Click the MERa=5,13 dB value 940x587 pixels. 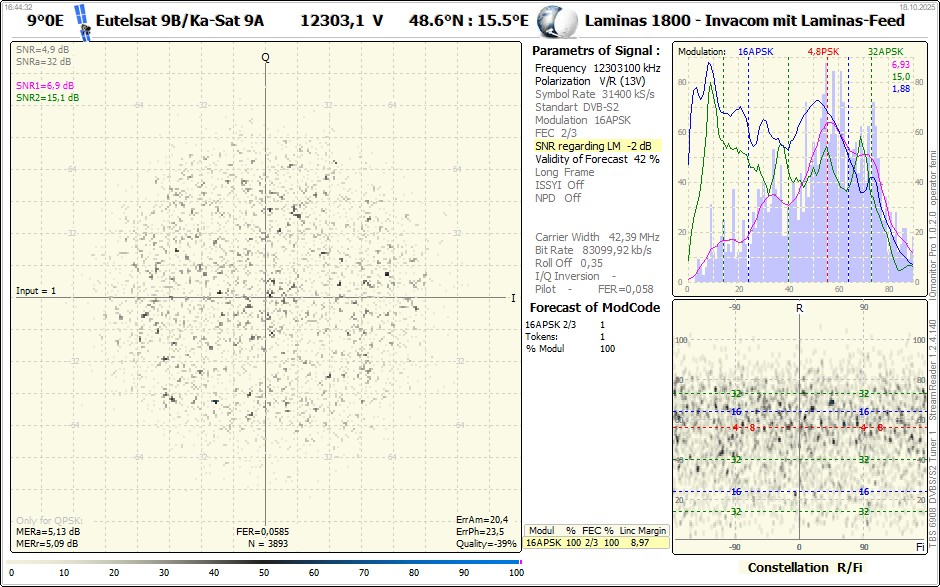[x=48, y=532]
